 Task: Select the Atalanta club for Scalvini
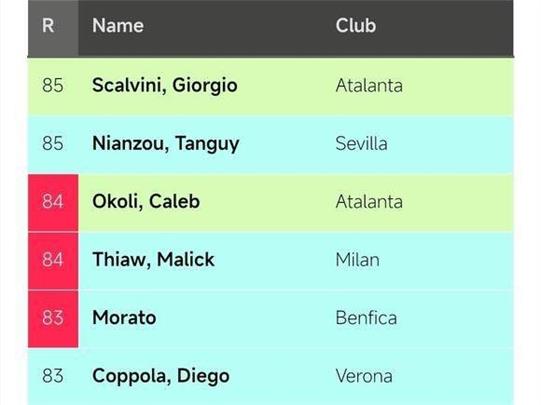pos(369,85)
